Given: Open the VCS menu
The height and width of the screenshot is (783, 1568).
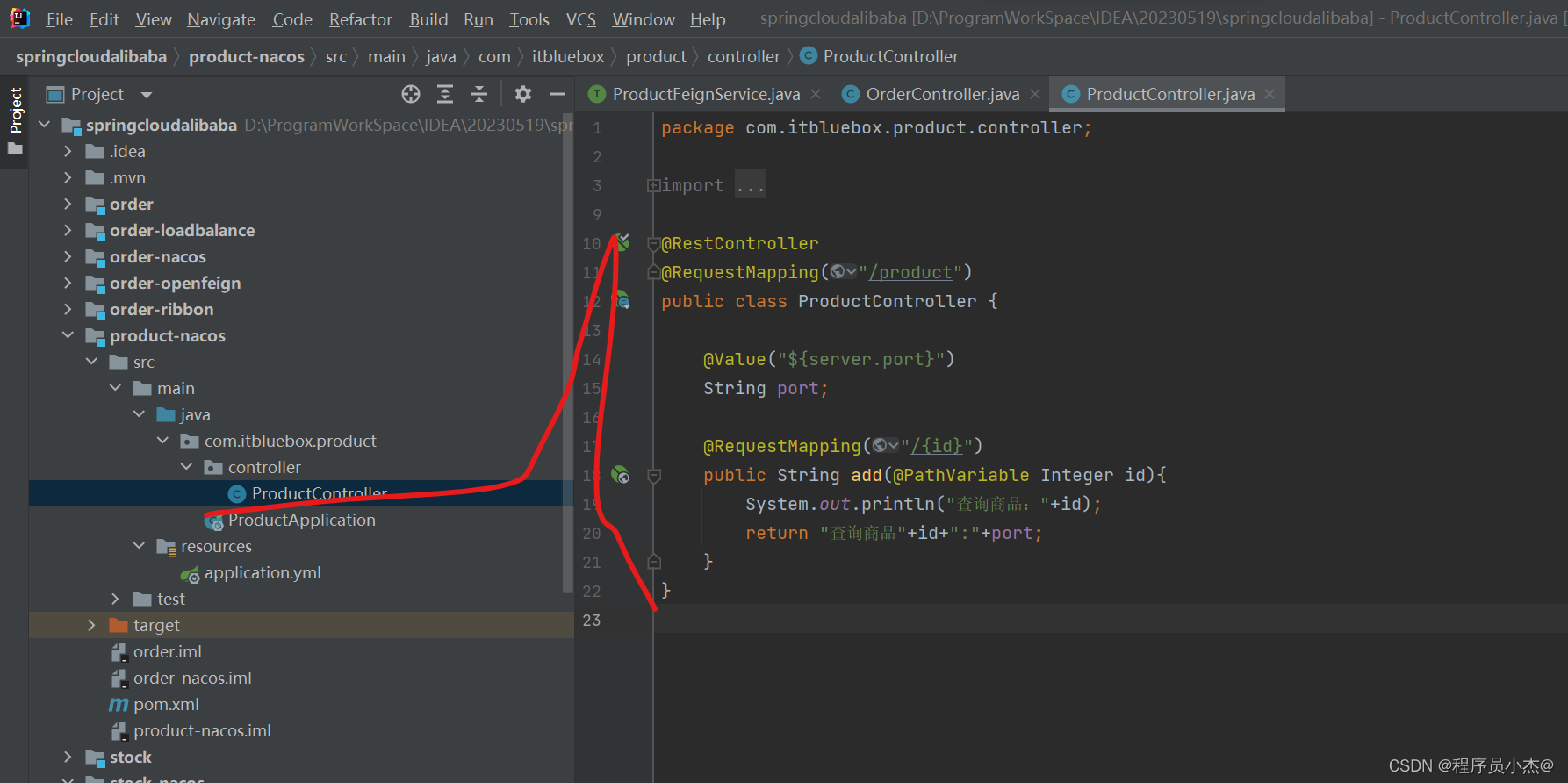Looking at the screenshot, I should click(580, 19).
